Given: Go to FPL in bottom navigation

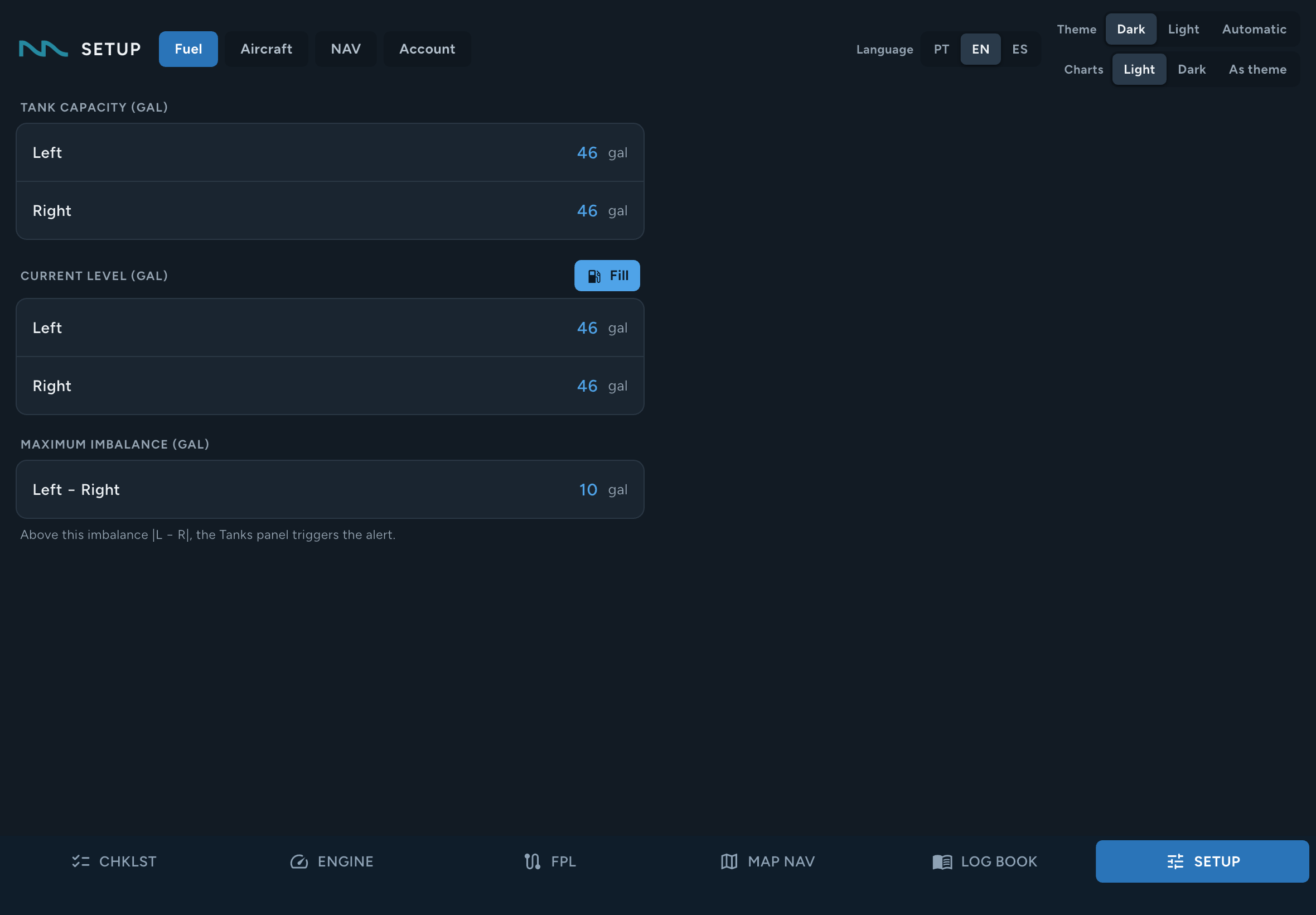Looking at the screenshot, I should 549,861.
